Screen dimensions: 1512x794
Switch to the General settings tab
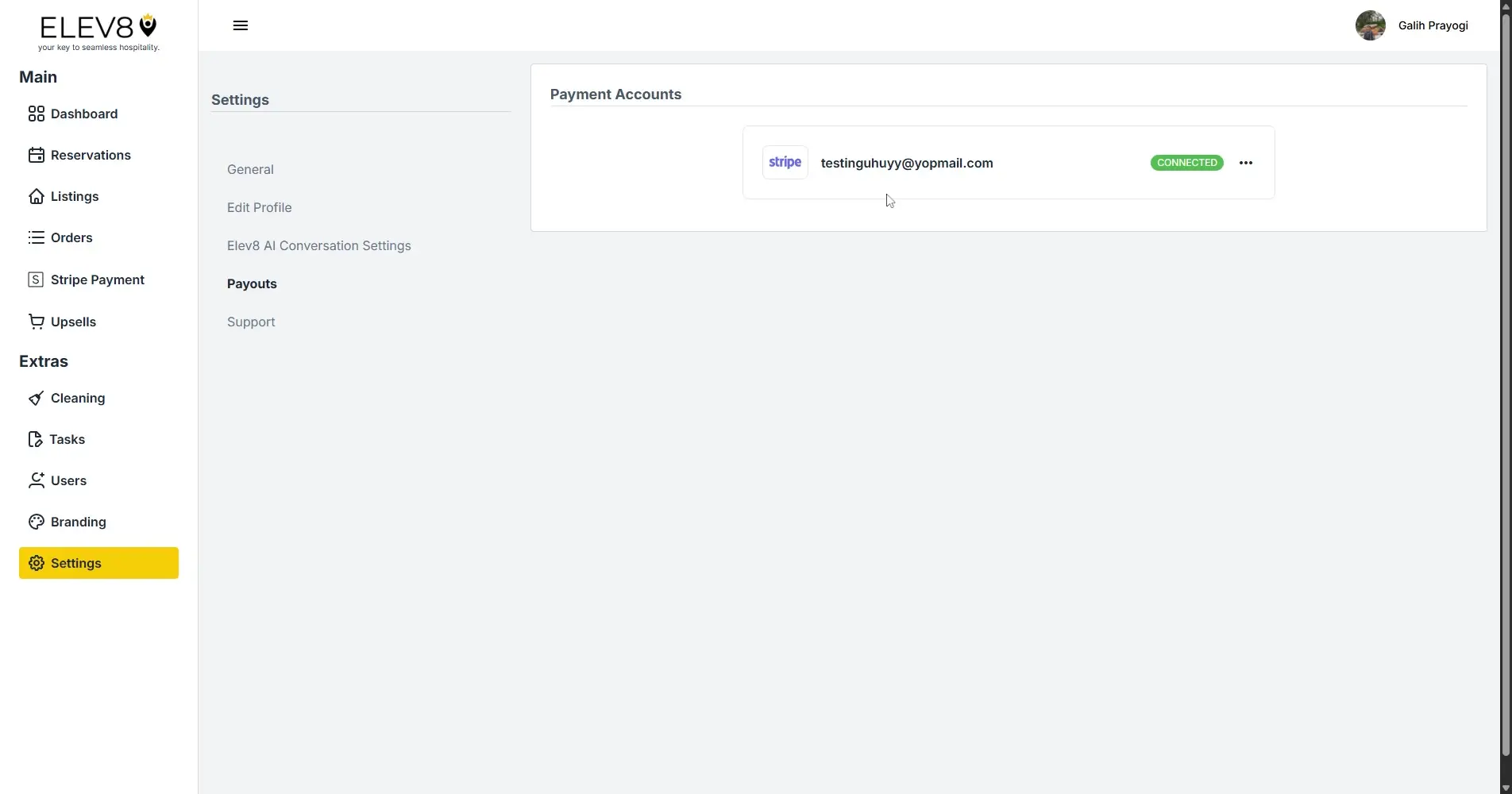tap(249, 169)
